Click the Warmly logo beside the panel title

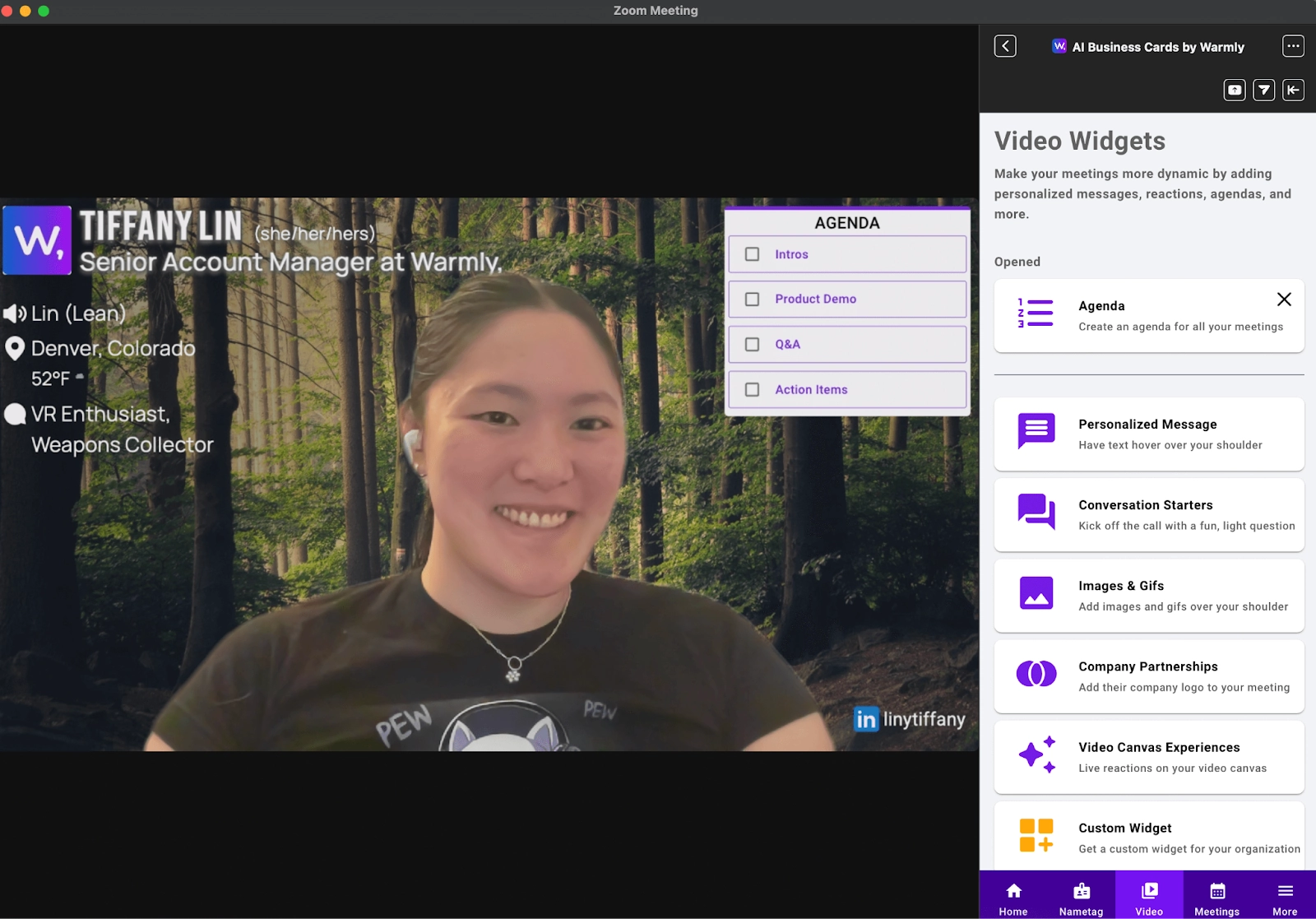1059,46
